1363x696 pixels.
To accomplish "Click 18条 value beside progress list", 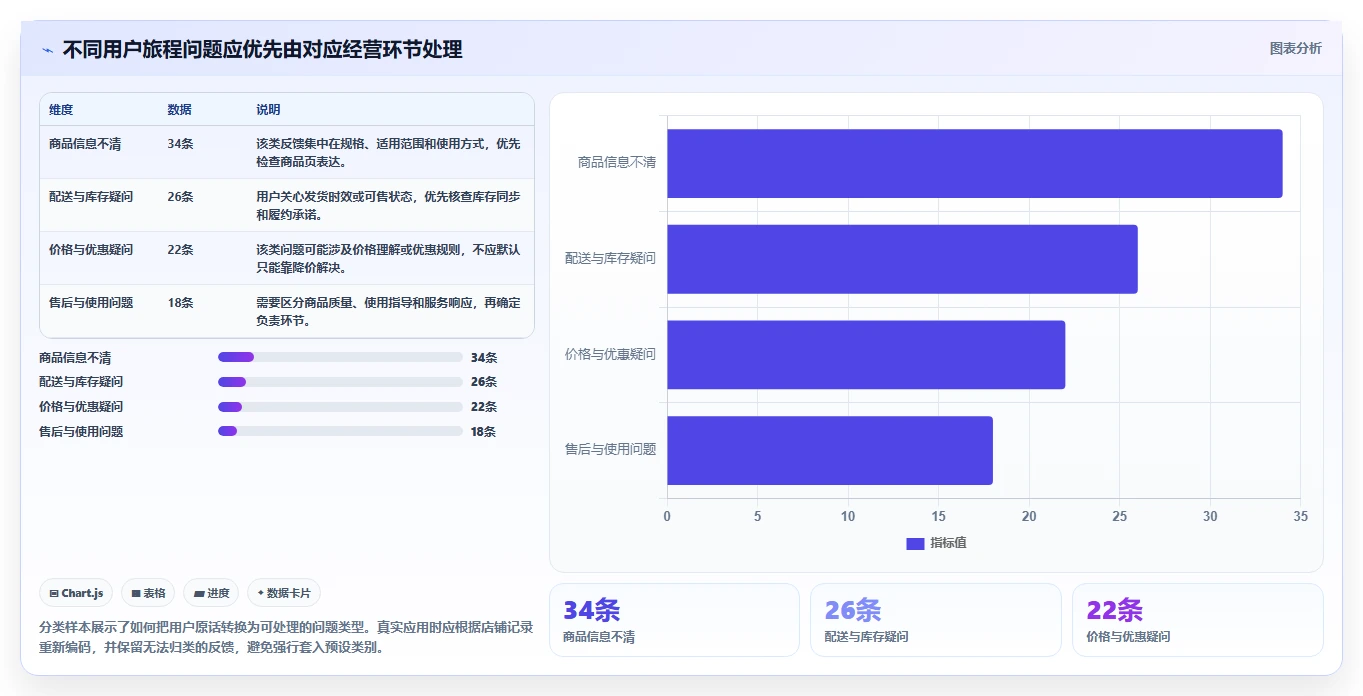I will pos(484,432).
